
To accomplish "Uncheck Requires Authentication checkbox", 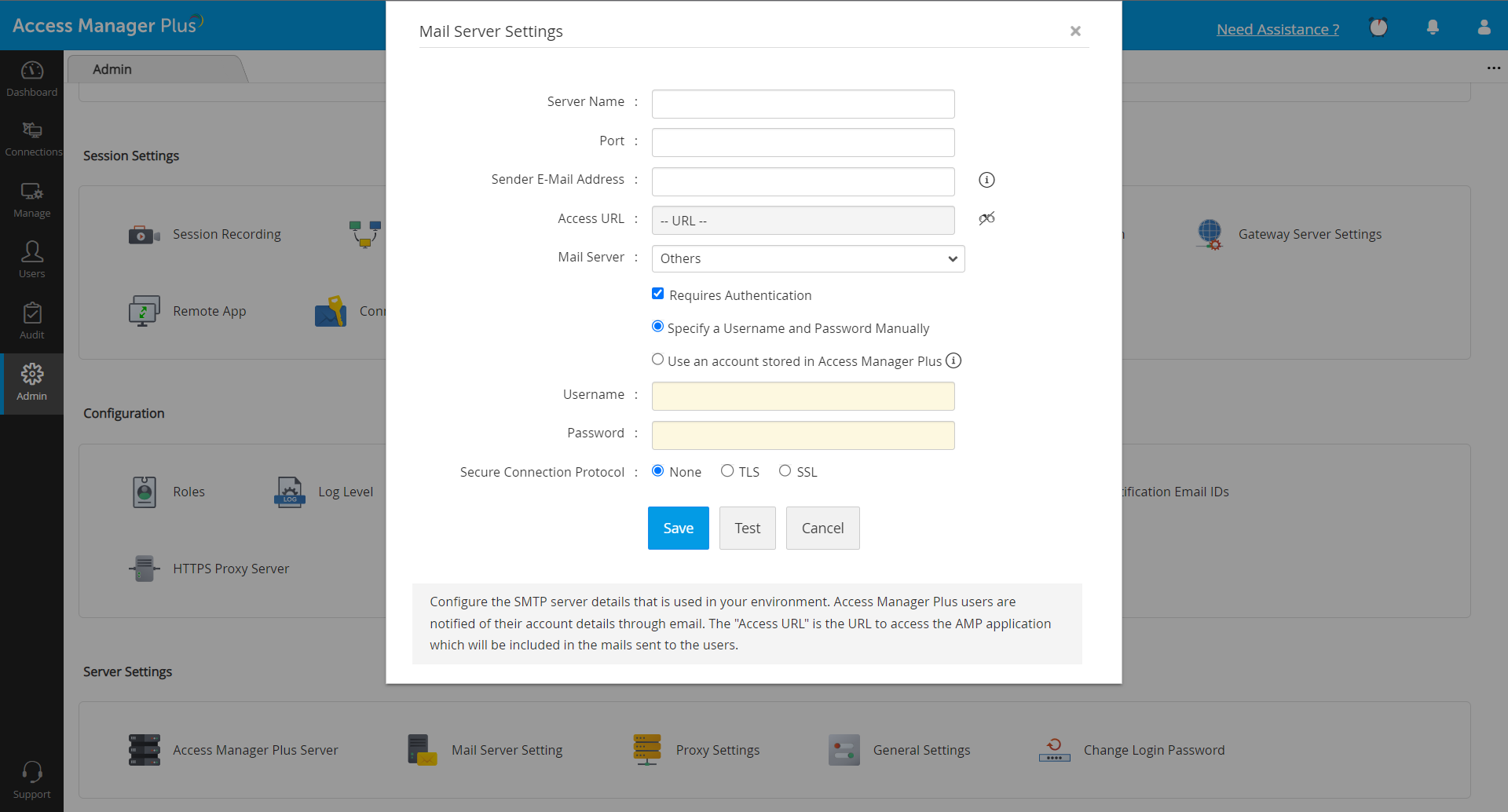I will [658, 294].
